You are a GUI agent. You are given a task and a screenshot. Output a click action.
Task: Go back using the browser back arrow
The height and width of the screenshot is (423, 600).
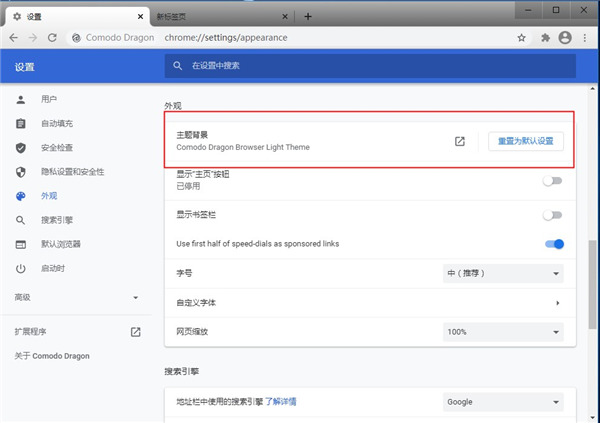tap(13, 38)
